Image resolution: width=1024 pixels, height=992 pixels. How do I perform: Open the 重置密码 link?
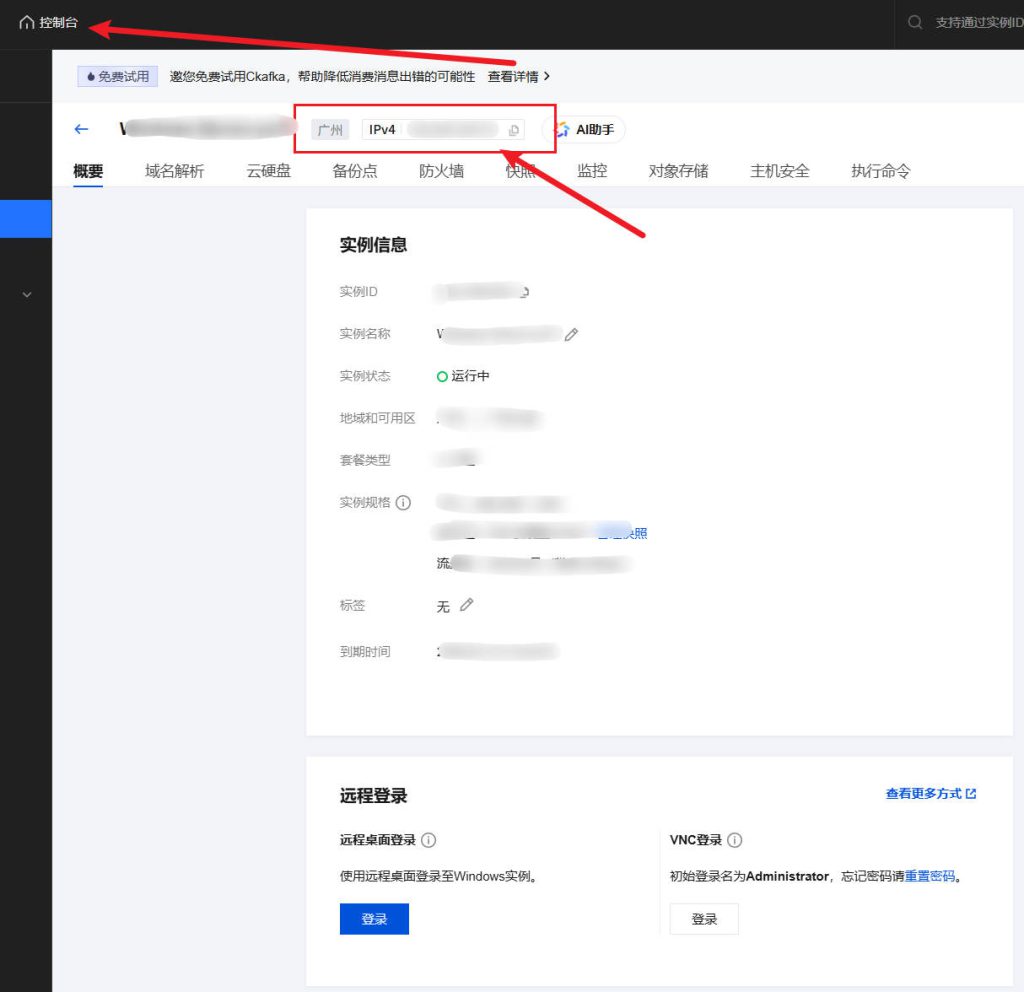[x=929, y=876]
